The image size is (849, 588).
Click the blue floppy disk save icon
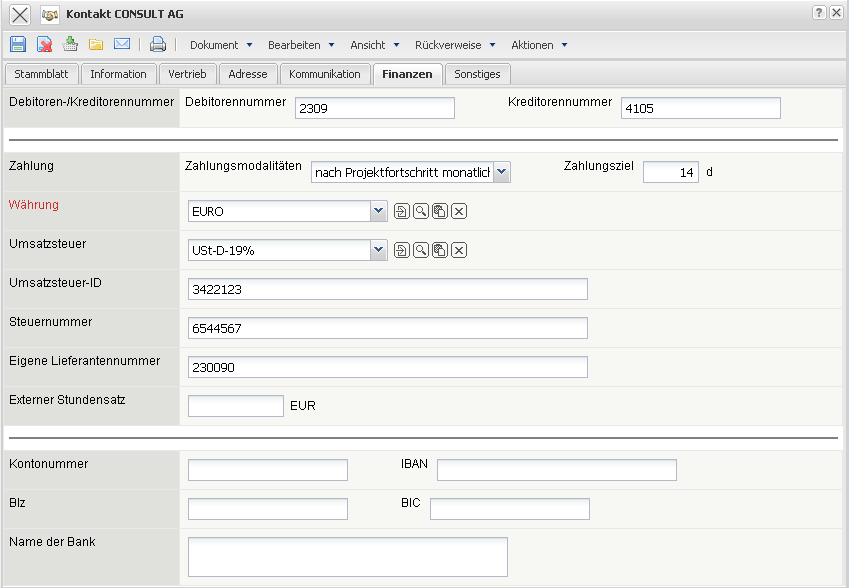(x=18, y=44)
